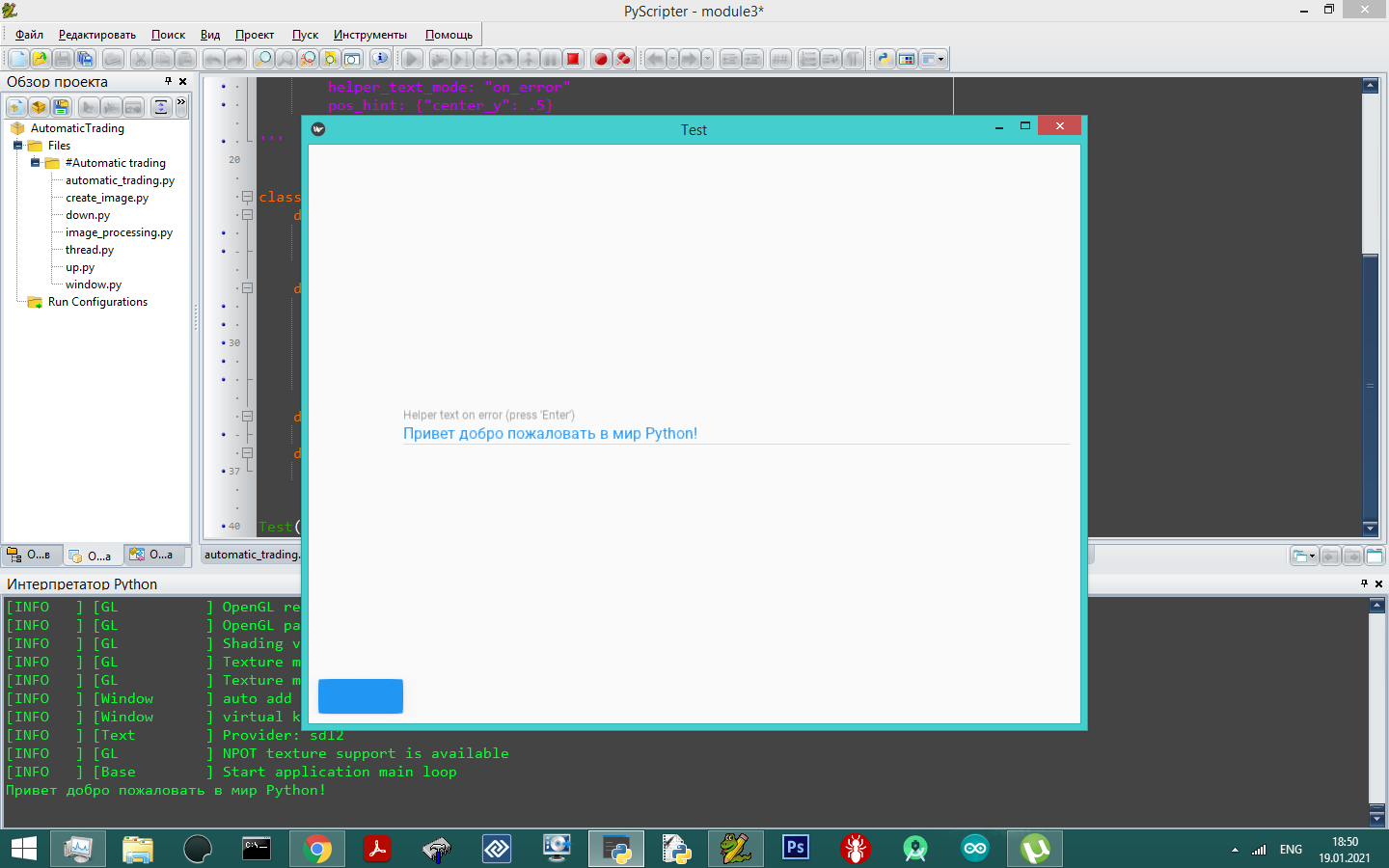
Task: Open the Проект menu
Action: coord(255,35)
